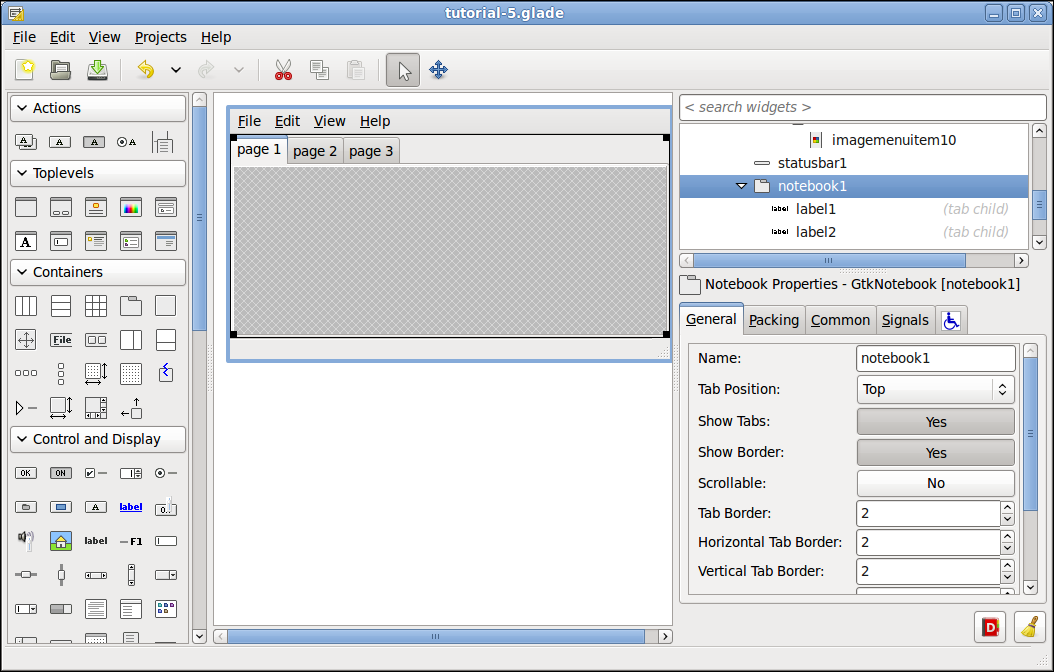This screenshot has width=1054, height=672.
Task: Increase the Tab Border spin value
Action: tap(1007, 508)
